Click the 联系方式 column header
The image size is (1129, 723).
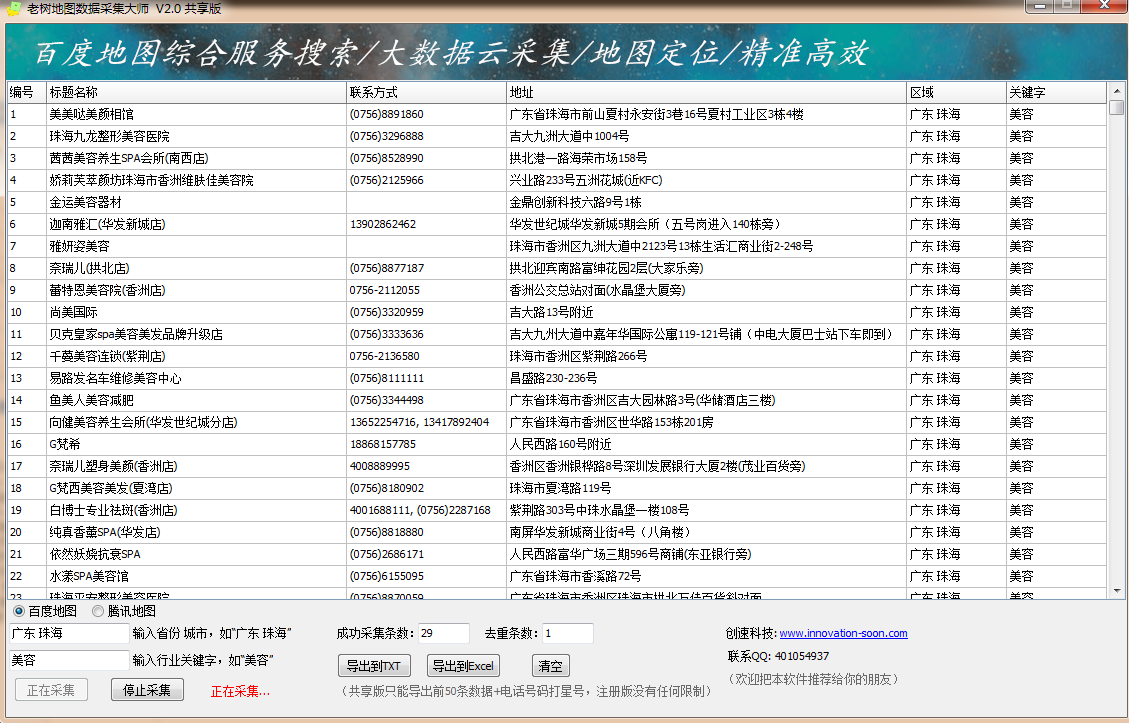point(426,92)
